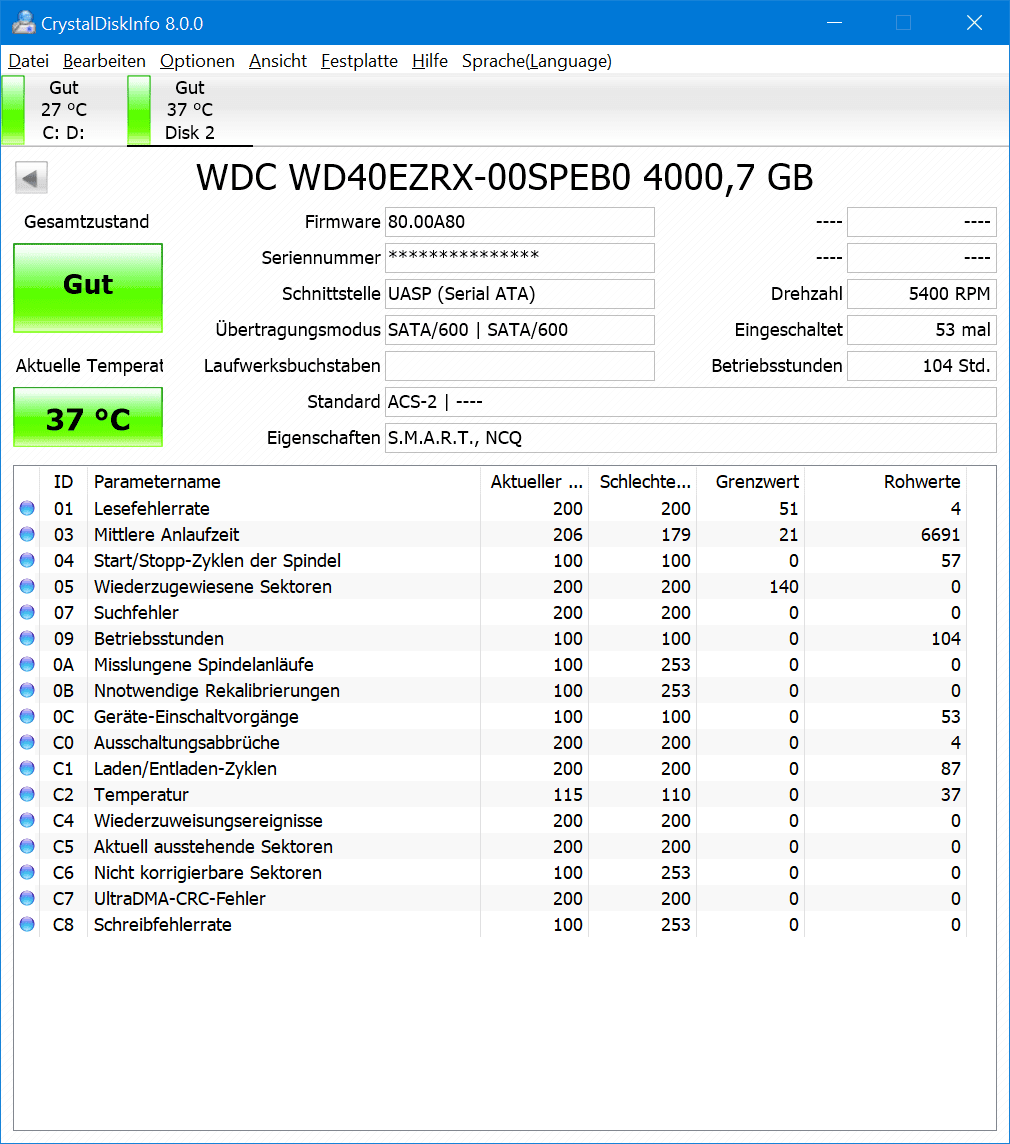Screen dimensions: 1010x1144
Task: Click raw value 87 for Laden/Entladen-Zyklen
Action: (x=950, y=769)
